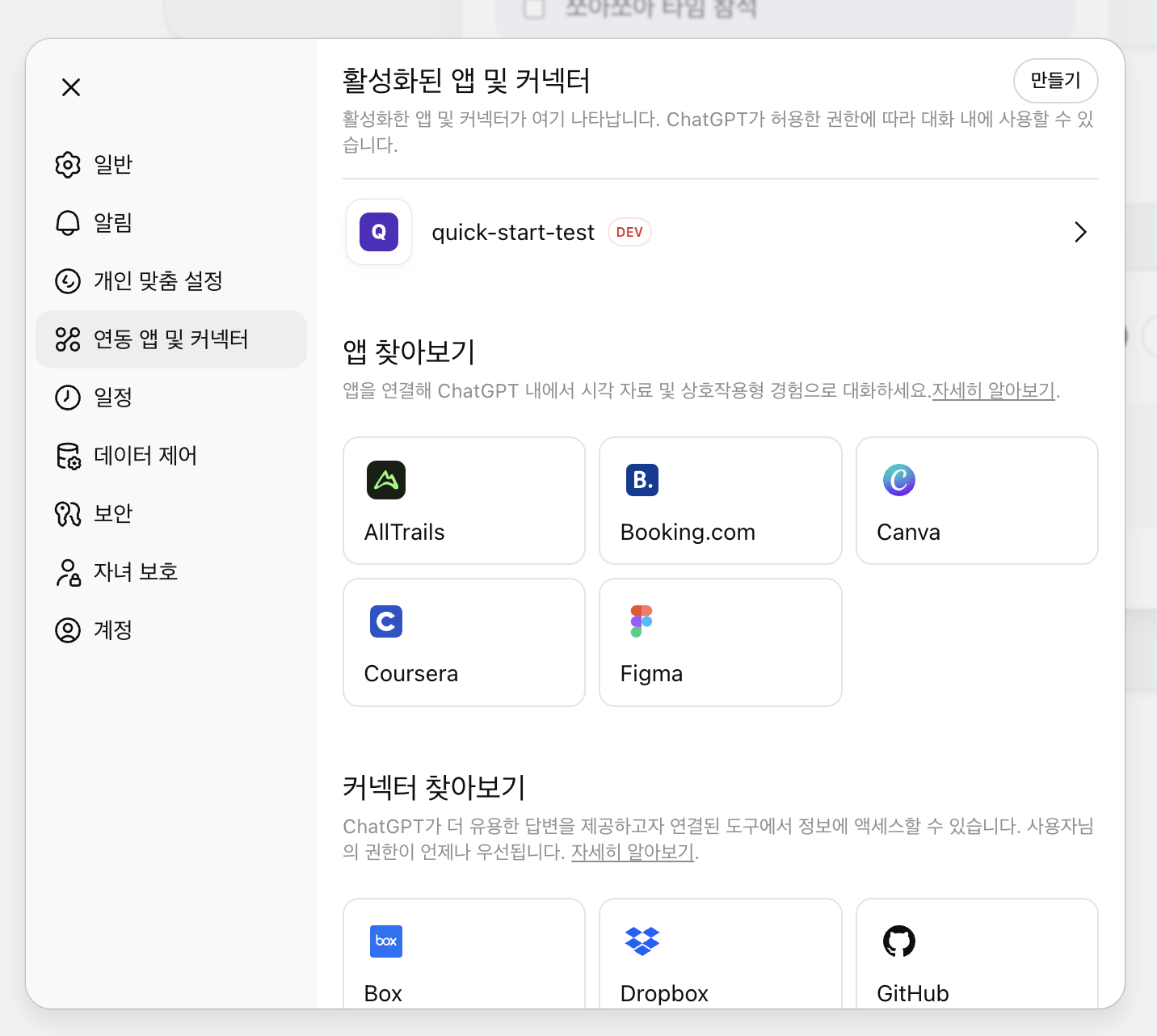The height and width of the screenshot is (1036, 1157).
Task: Click the blue Box logo
Action: click(386, 941)
